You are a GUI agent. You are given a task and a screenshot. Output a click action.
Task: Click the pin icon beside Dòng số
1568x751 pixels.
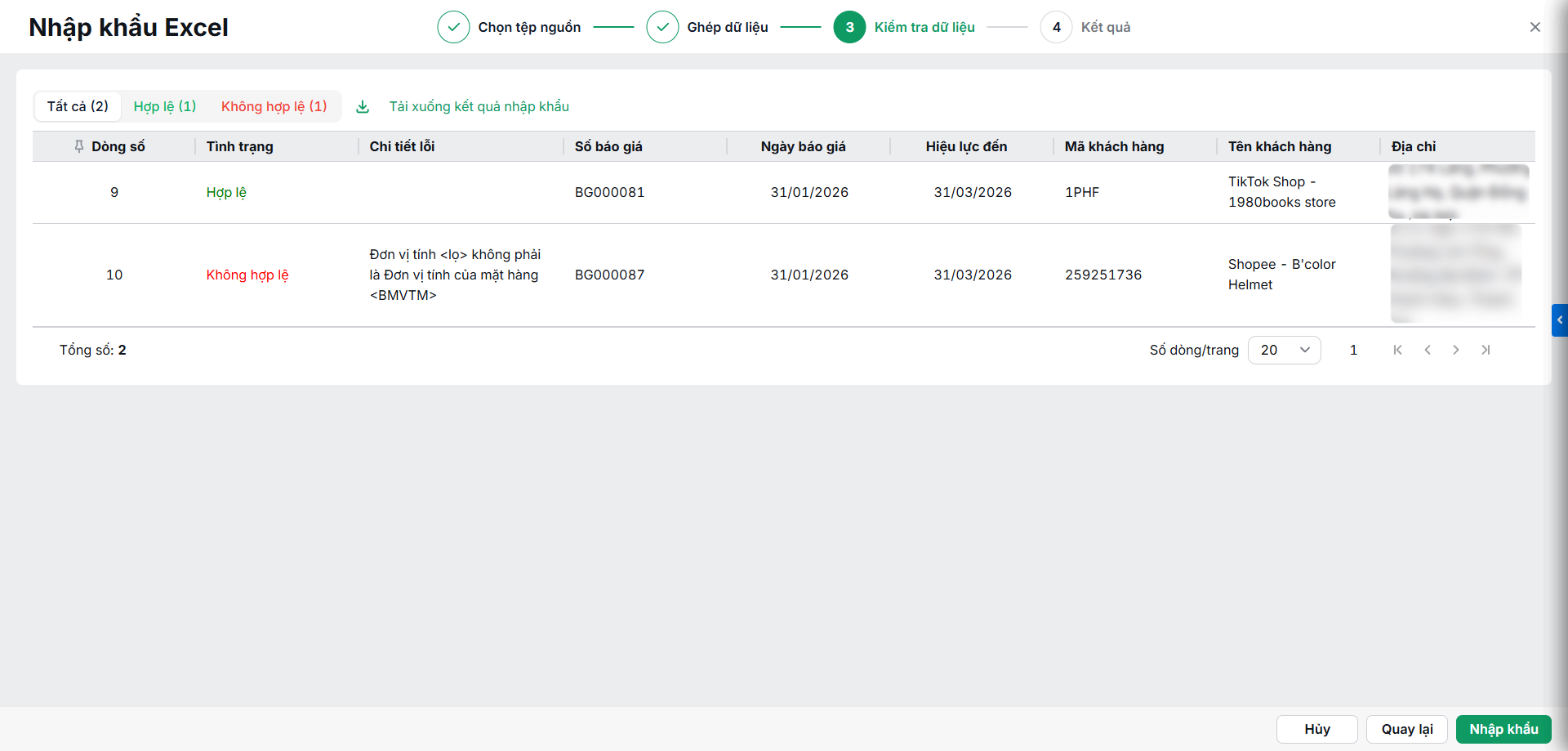click(79, 146)
